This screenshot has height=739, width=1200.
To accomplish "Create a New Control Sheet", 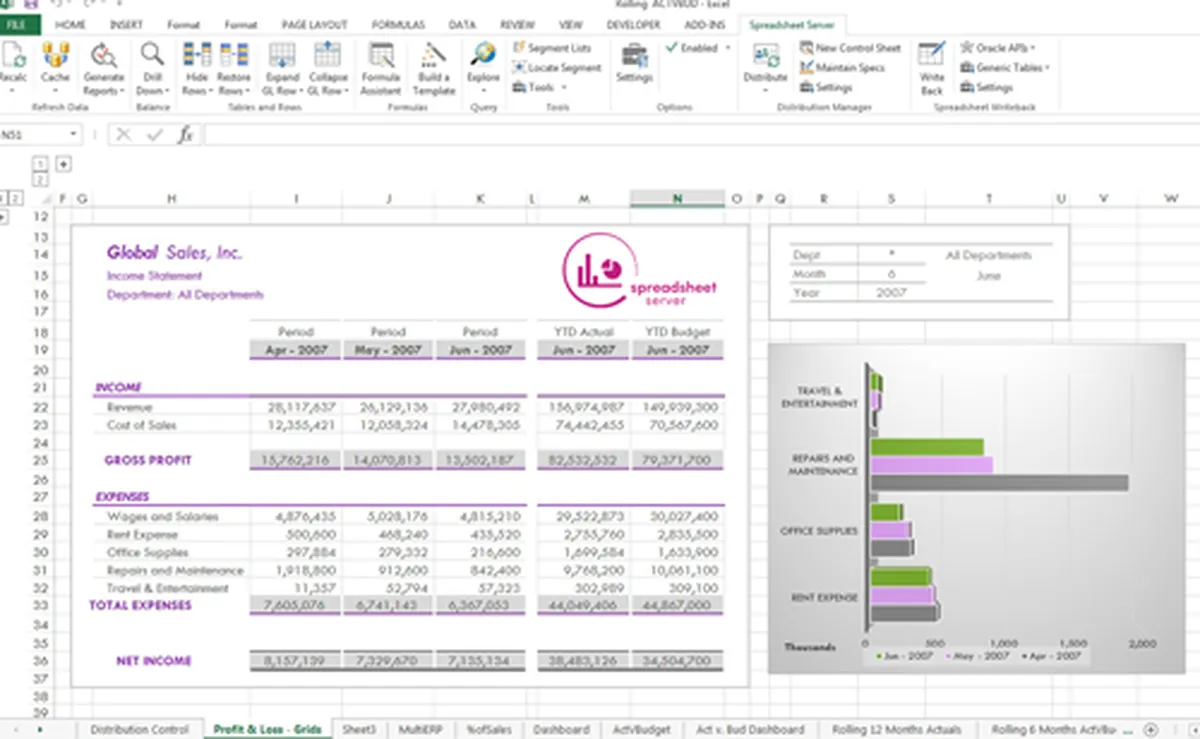I will 850,48.
